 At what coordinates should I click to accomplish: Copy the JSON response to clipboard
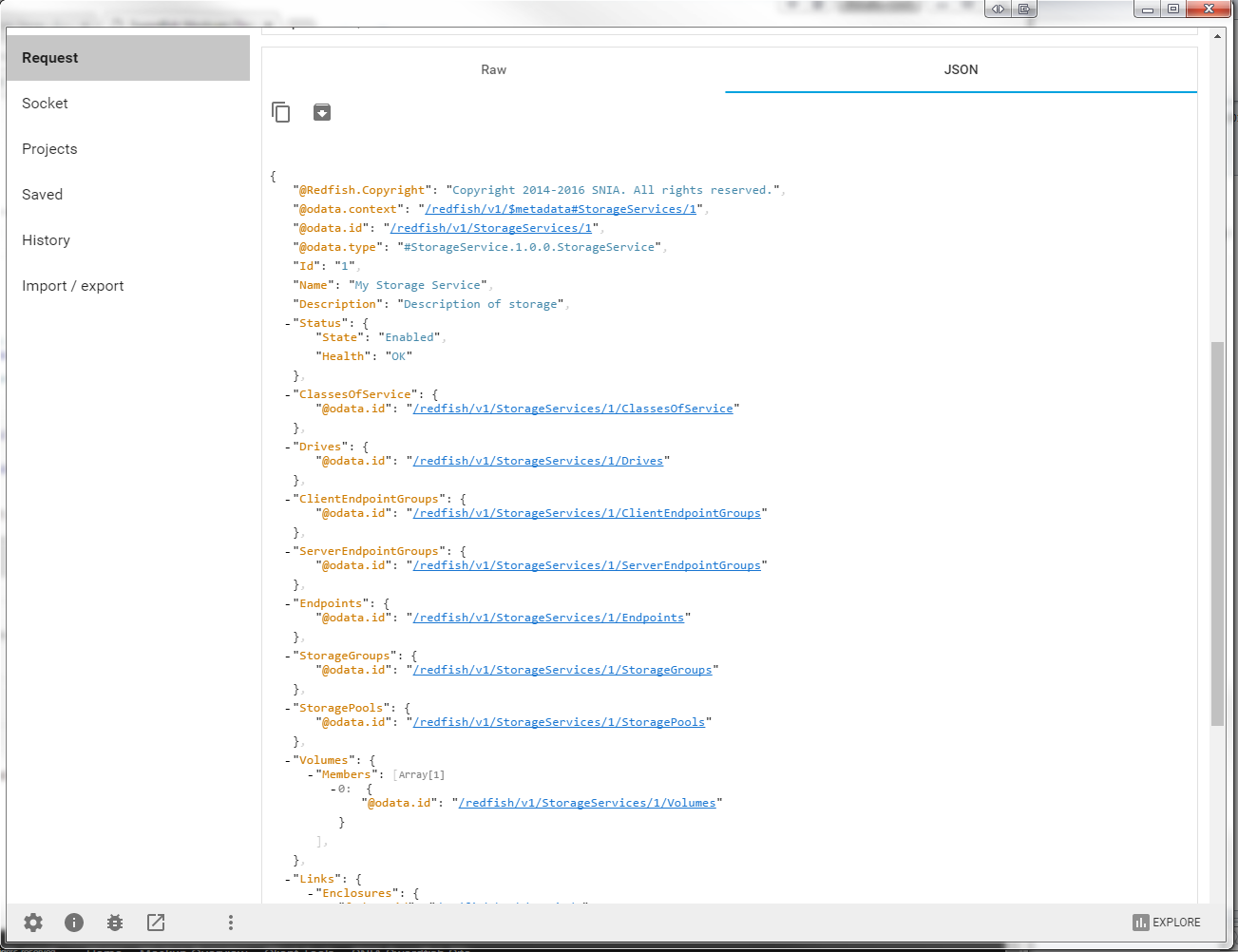click(280, 112)
